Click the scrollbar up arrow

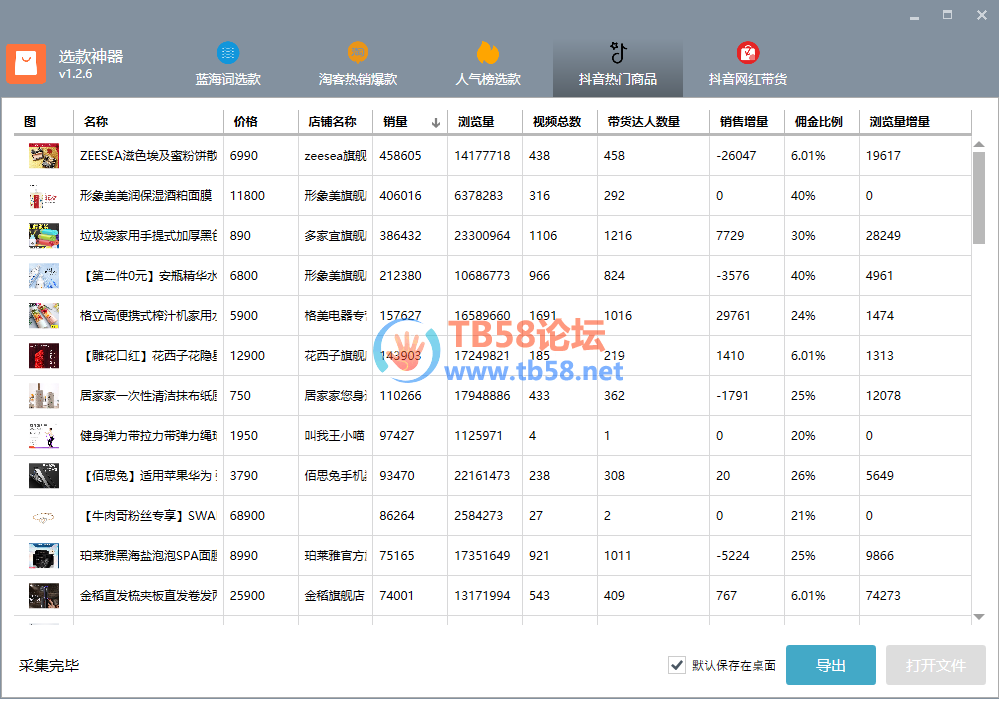click(x=979, y=145)
